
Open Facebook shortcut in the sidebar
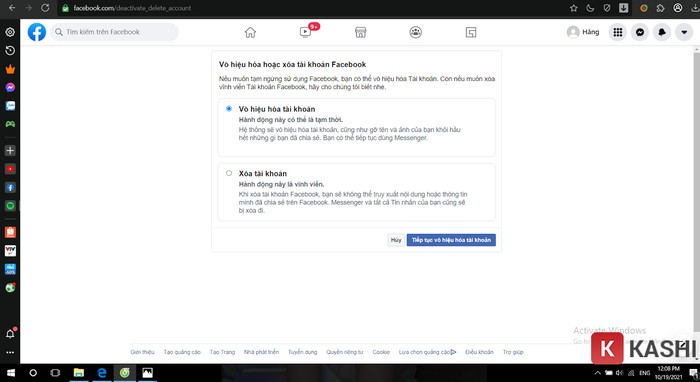10,187
